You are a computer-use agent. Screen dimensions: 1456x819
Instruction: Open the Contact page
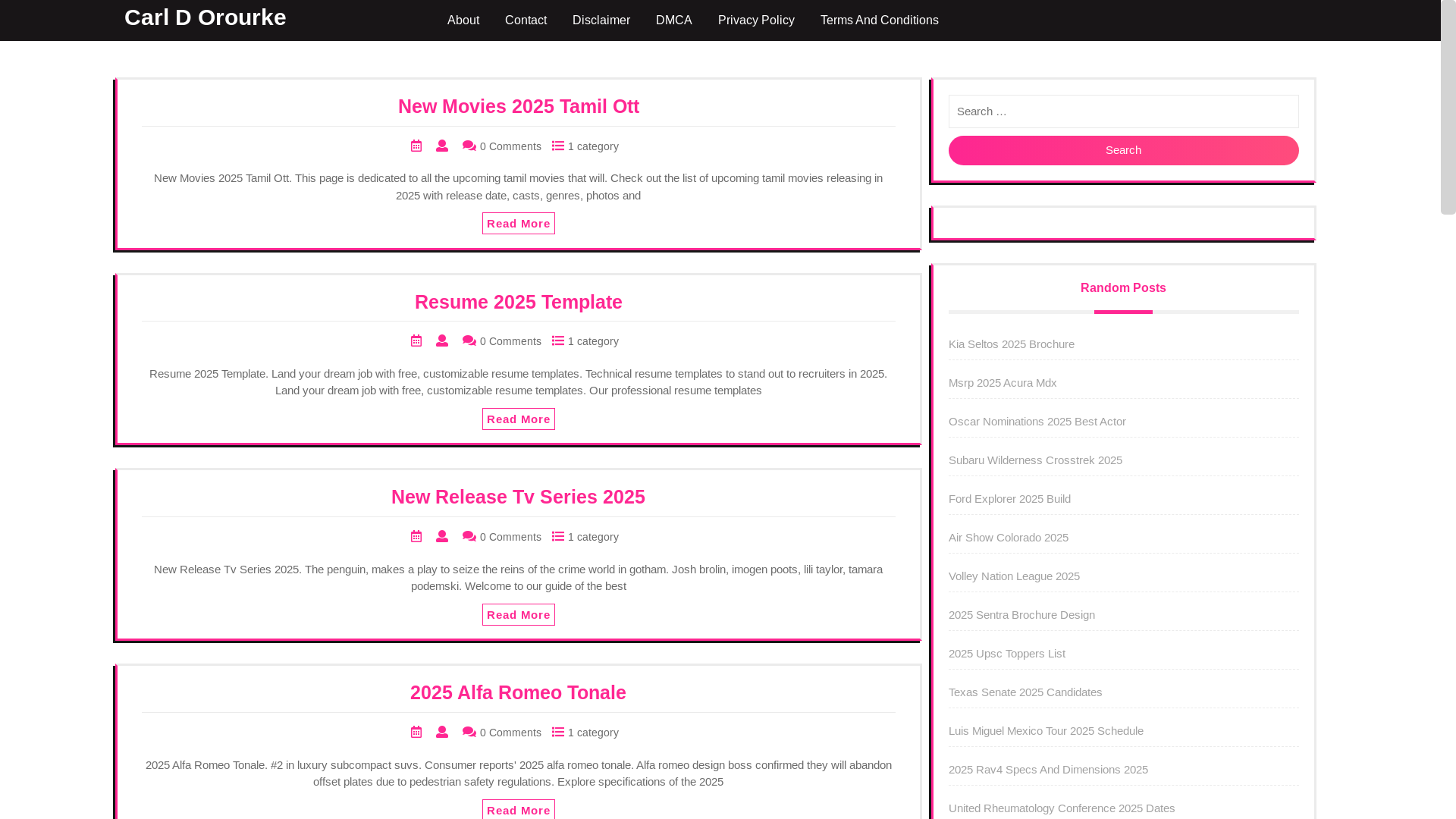pos(526,20)
